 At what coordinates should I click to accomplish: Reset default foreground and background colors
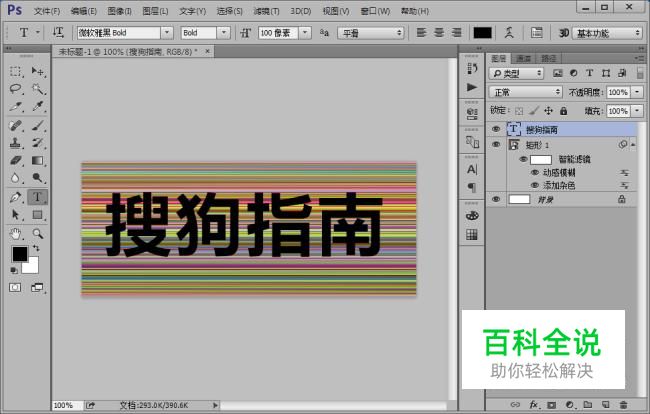pos(14,270)
